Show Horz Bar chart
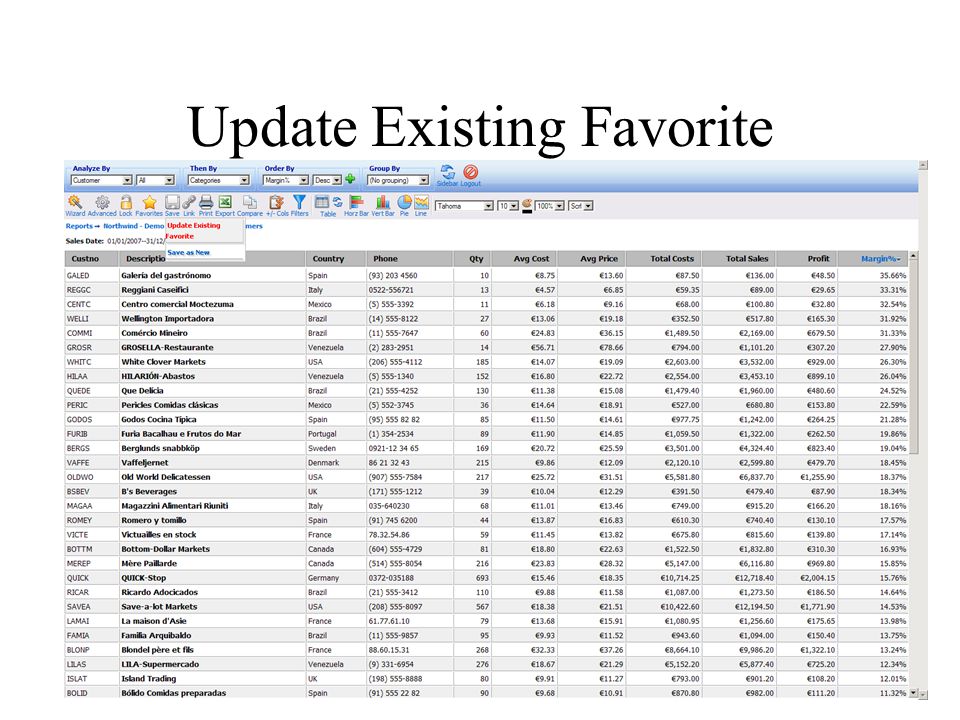The image size is (960, 720). pyautogui.click(x=356, y=205)
